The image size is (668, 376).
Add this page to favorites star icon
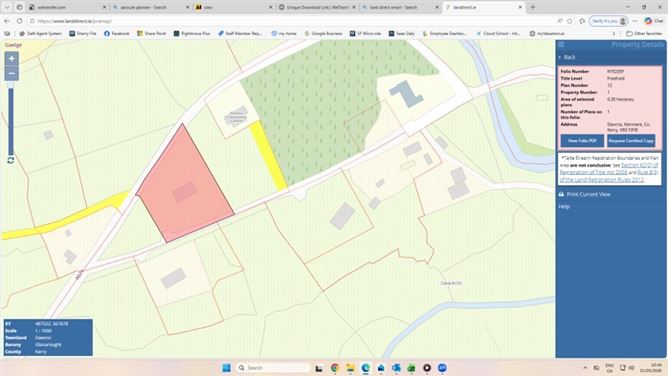point(570,21)
